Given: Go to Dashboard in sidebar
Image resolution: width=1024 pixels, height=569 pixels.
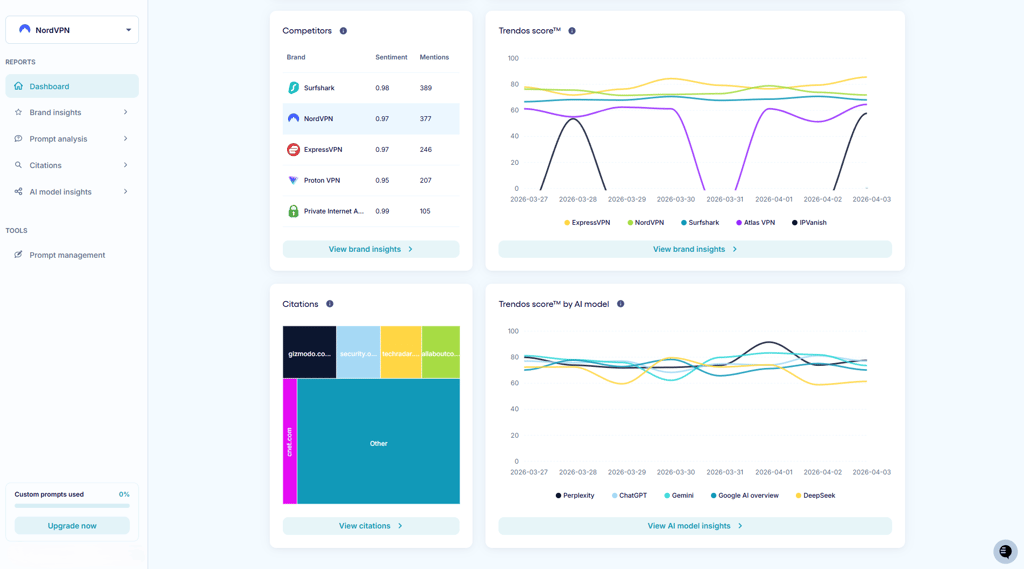Looking at the screenshot, I should pyautogui.click(x=72, y=86).
